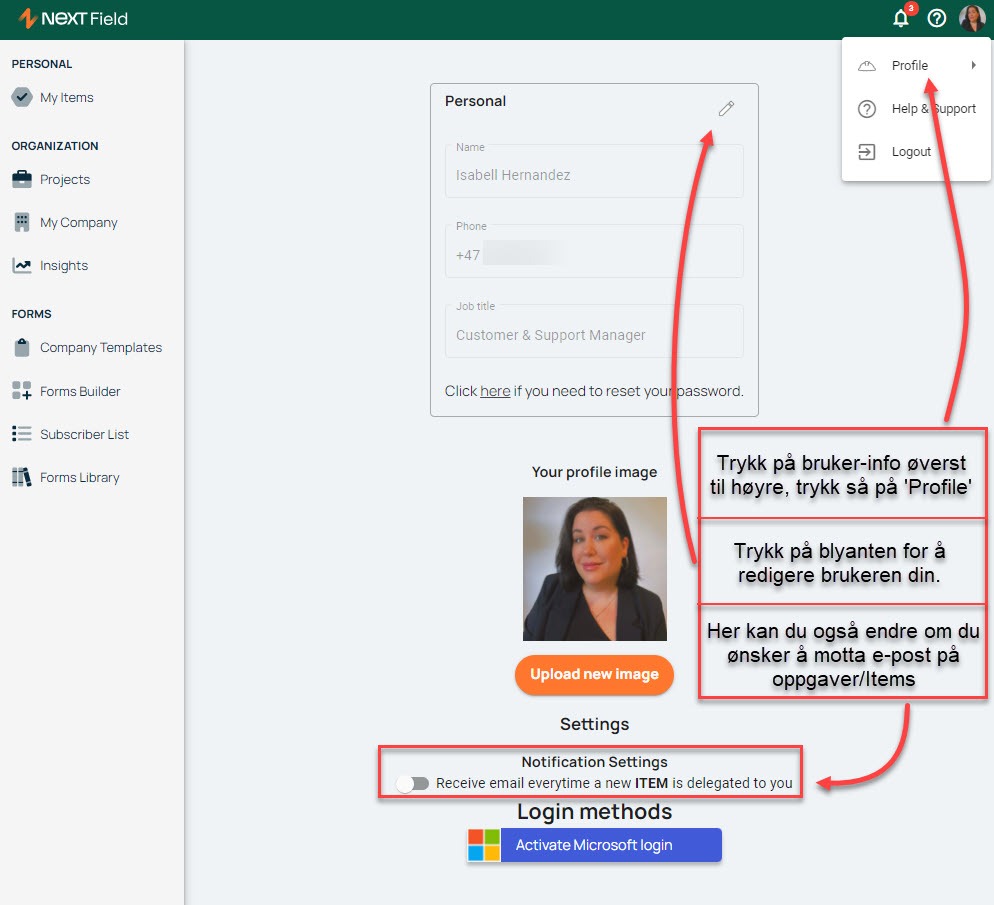Choose Logout in the user menu
Viewport: 994px width, 905px height.
910,152
